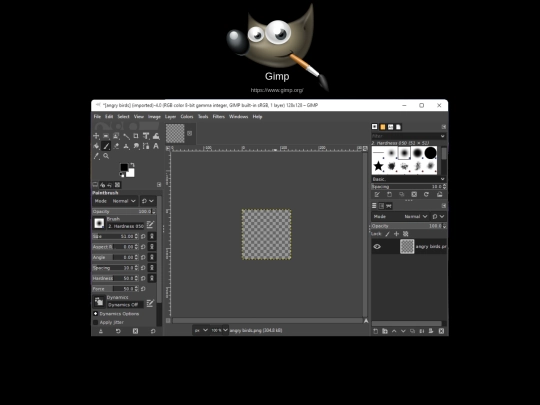Delete the layer using the bottom-right icon

(x=441, y=331)
